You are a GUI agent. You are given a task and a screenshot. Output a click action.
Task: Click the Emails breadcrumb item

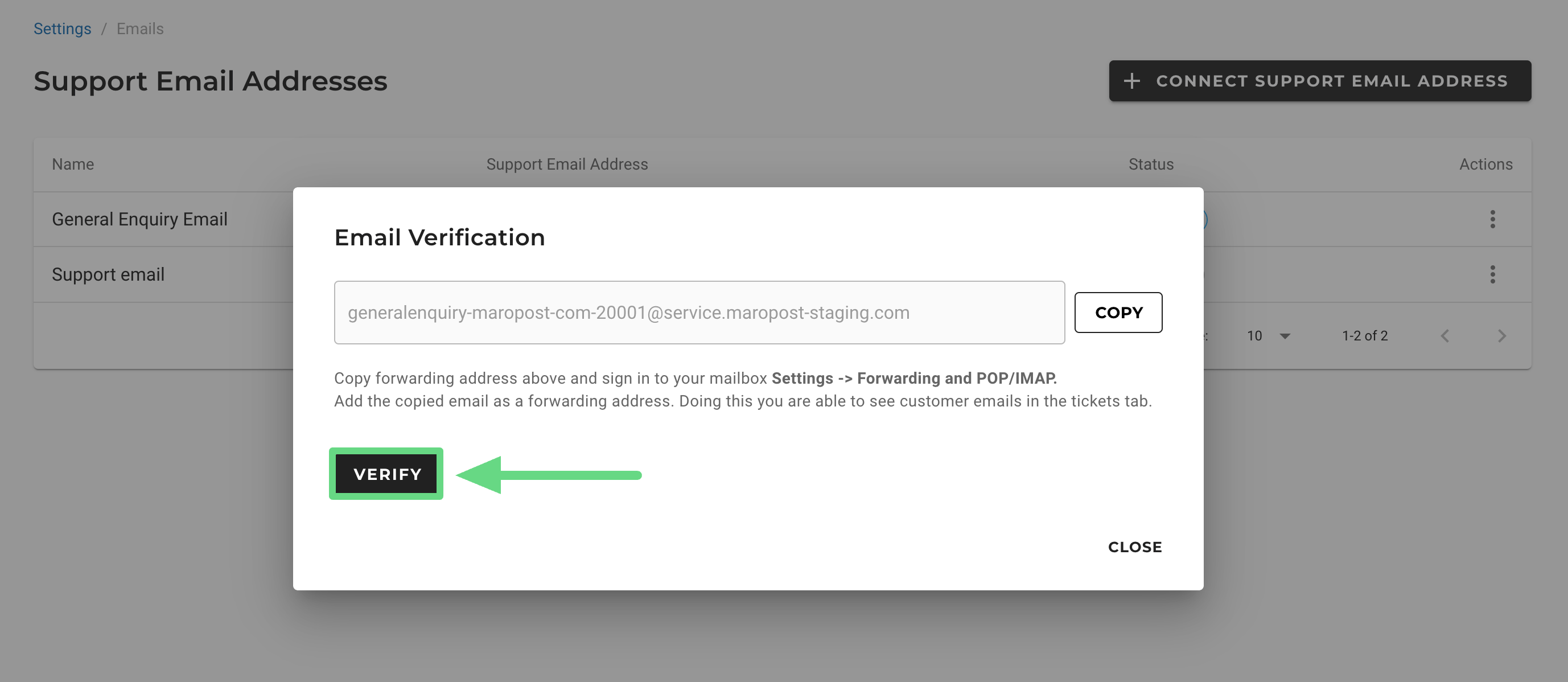(140, 28)
